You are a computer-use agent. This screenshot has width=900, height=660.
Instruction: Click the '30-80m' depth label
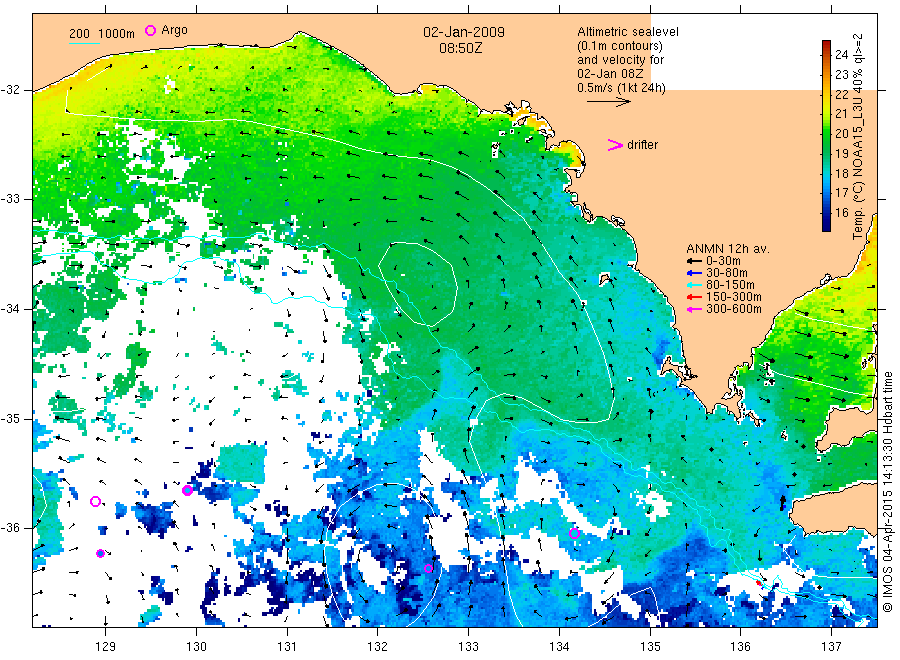point(727,273)
